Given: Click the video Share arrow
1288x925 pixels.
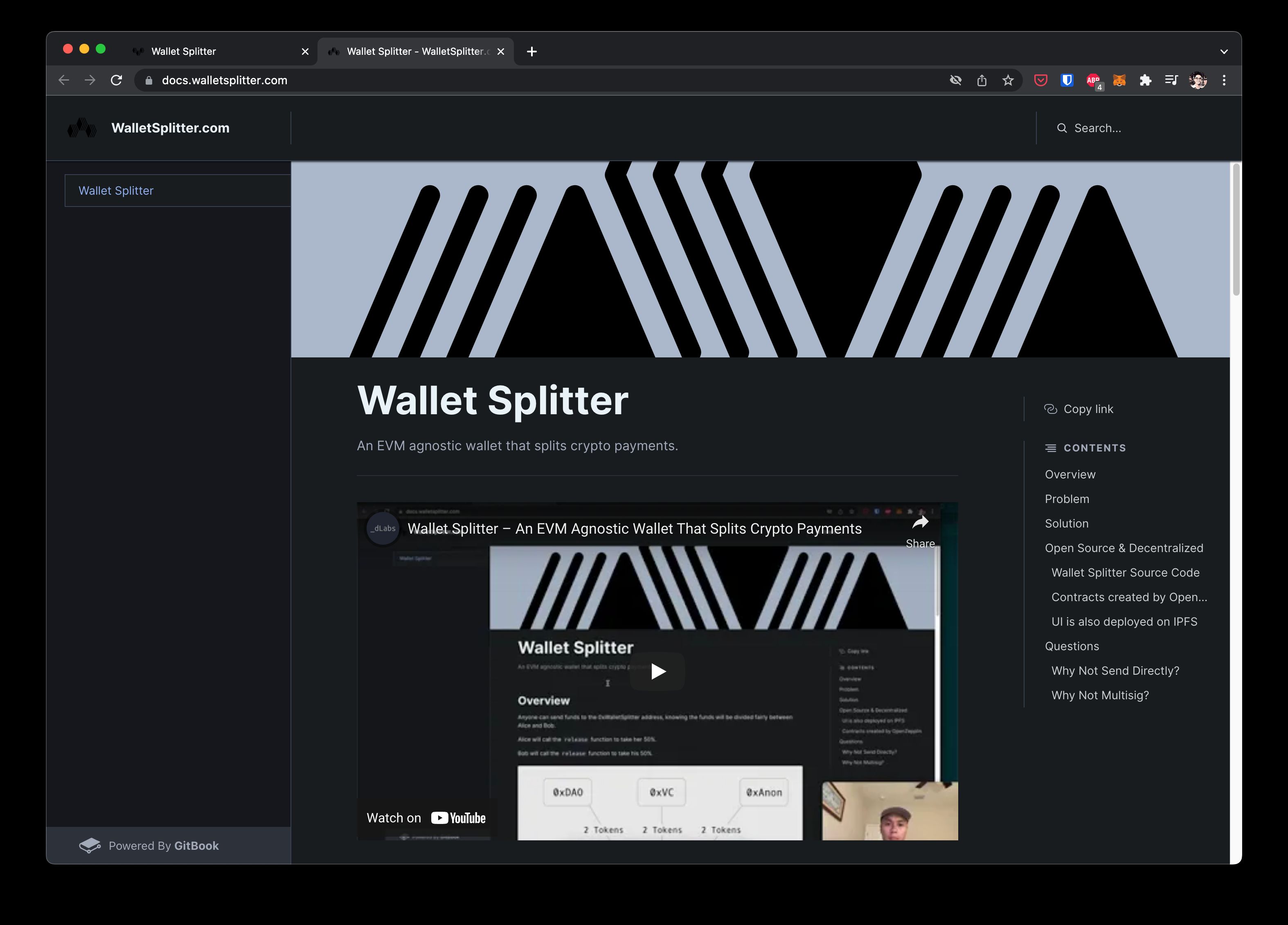Looking at the screenshot, I should [920, 531].
